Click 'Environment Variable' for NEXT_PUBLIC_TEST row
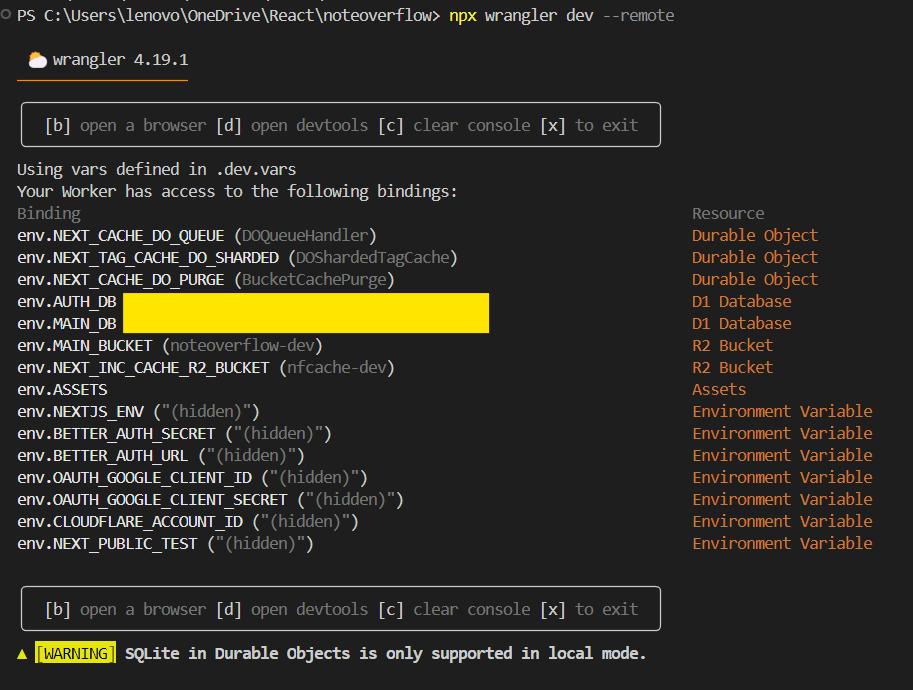The image size is (913, 690). [782, 544]
